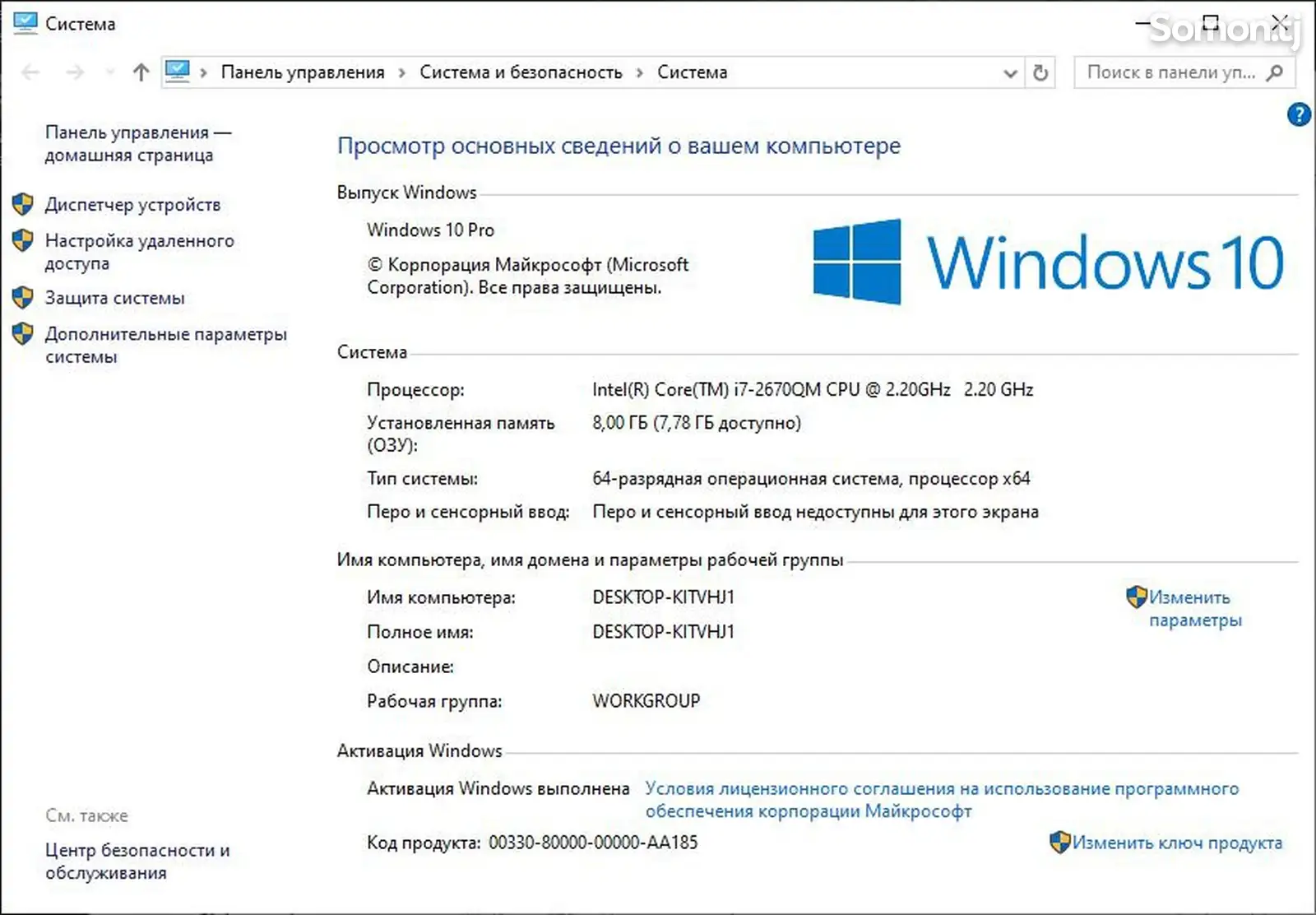Expand chevron after Система и безопасность breadcrumb

pyautogui.click(x=640, y=73)
